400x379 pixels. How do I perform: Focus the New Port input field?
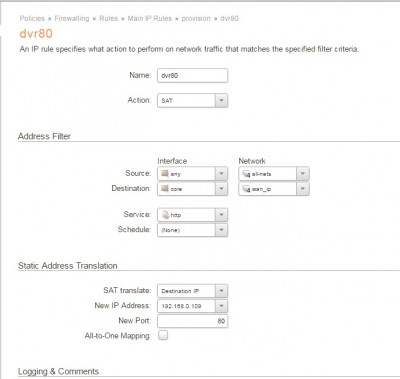[193, 321]
